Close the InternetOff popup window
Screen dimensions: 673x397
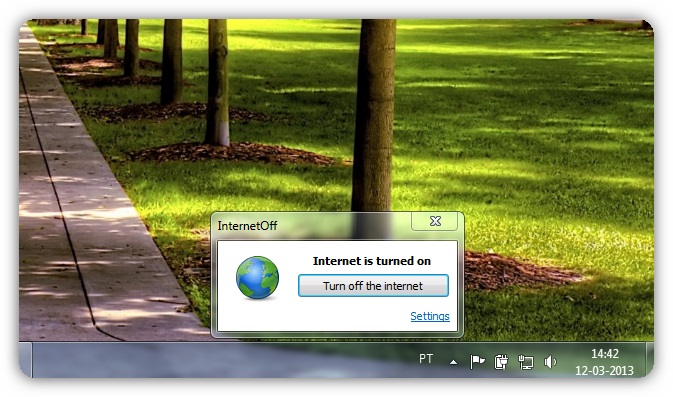pyautogui.click(x=435, y=221)
